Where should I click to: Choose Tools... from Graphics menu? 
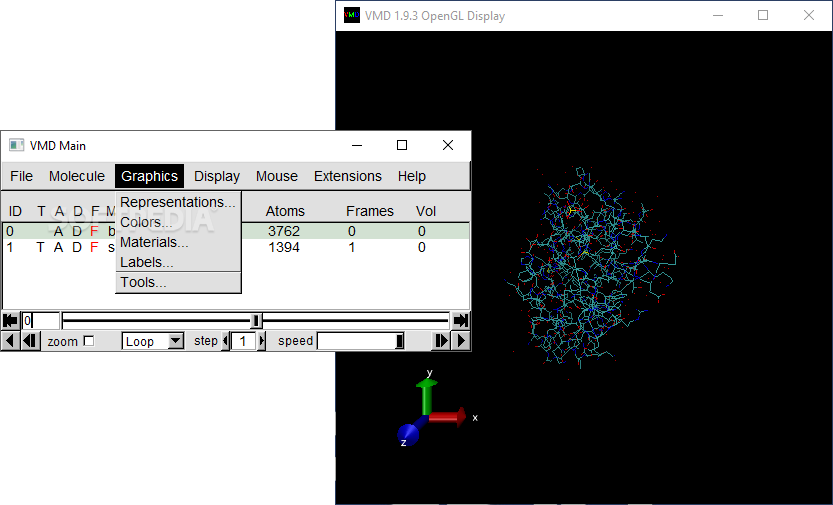coord(178,283)
